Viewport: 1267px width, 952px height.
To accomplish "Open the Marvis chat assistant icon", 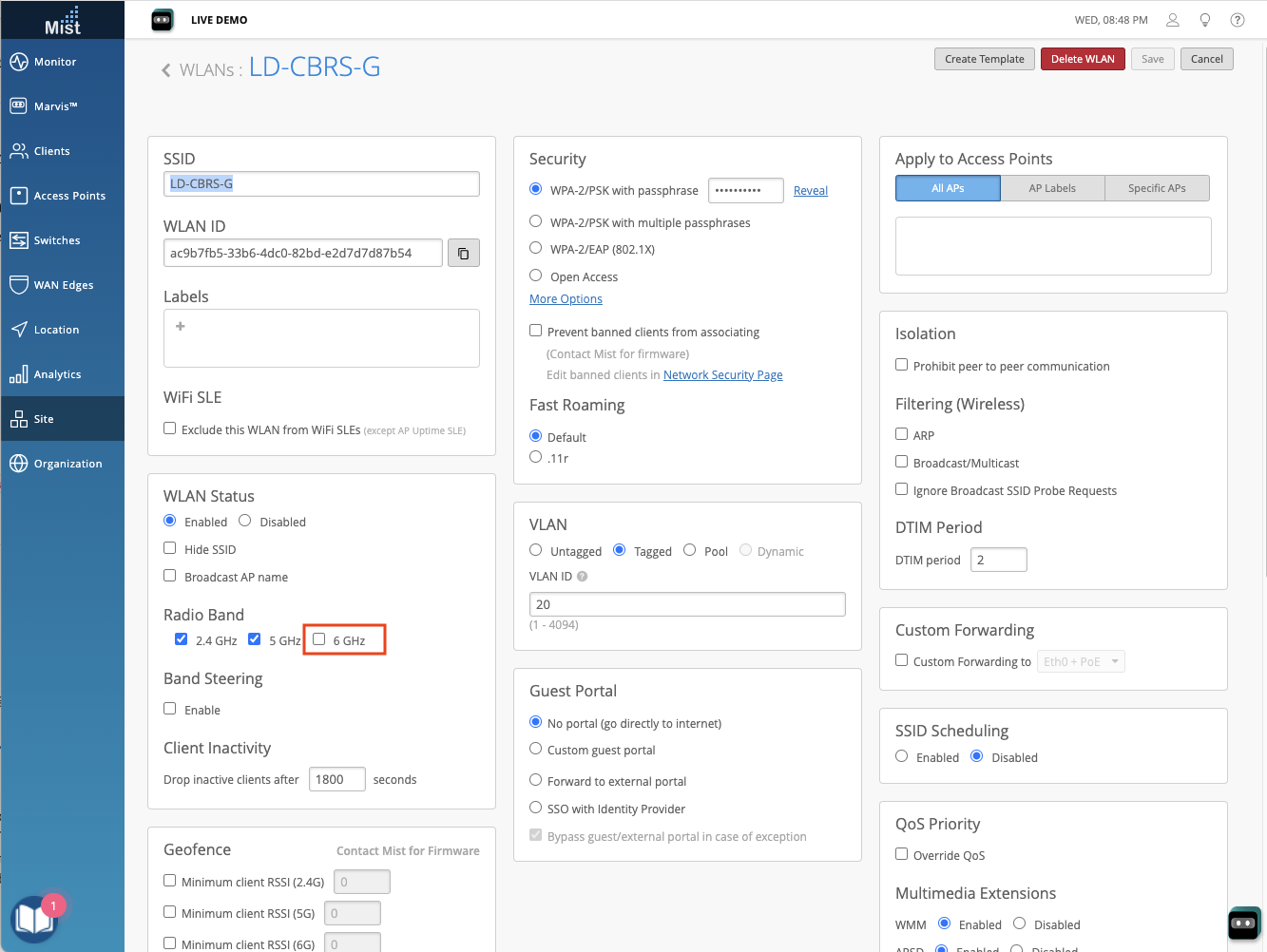I will 1243,923.
